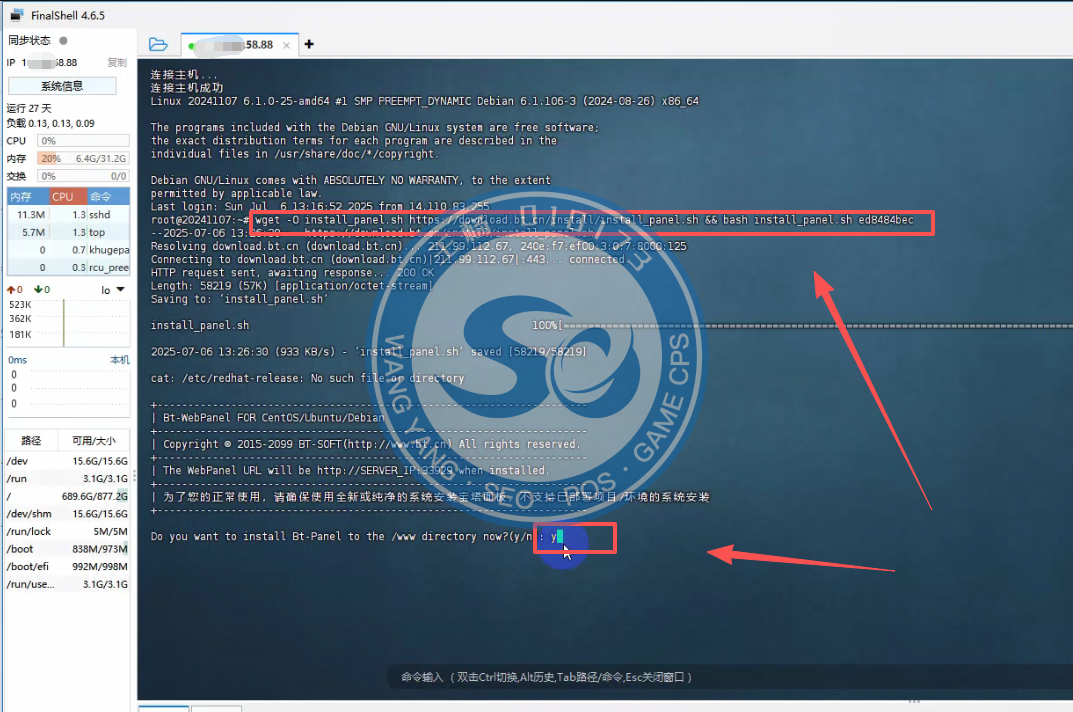Copy the IP address via 复制
This screenshot has height=712, width=1073.
pyautogui.click(x=117, y=62)
